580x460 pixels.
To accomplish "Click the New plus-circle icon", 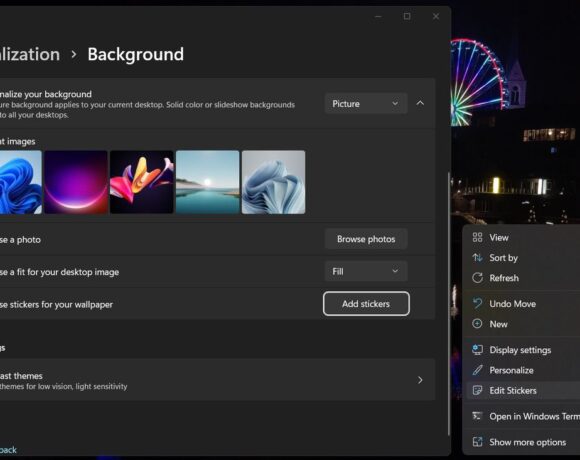I will click(x=477, y=324).
